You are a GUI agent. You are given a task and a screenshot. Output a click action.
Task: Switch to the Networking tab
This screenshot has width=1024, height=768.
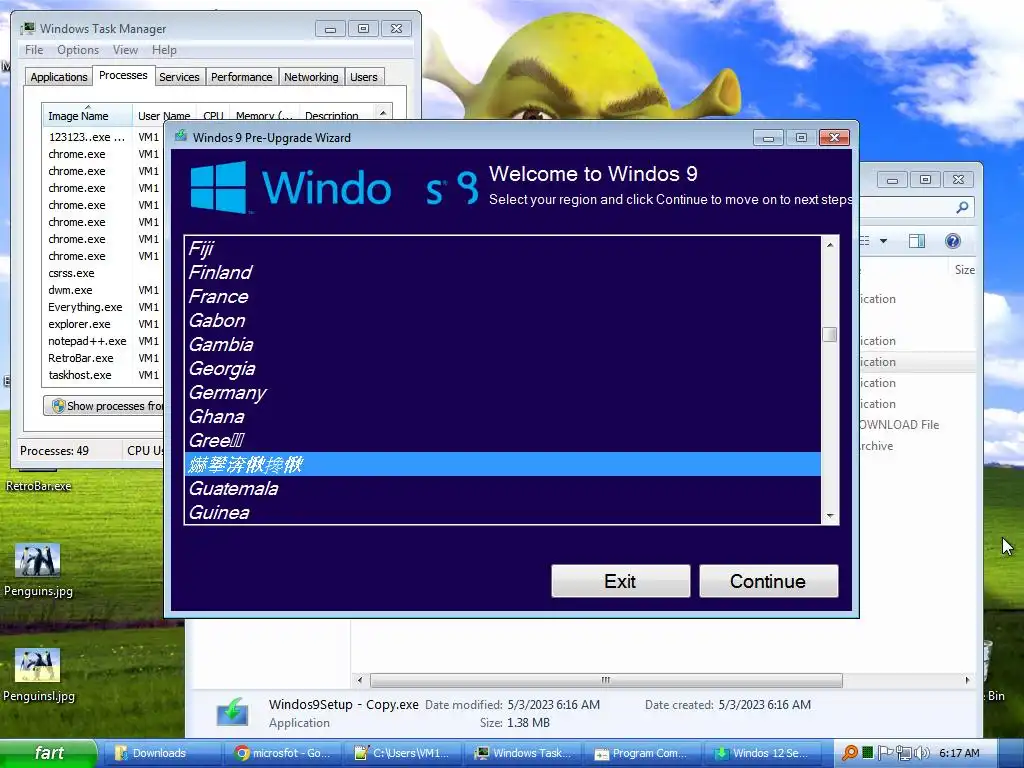pyautogui.click(x=311, y=76)
